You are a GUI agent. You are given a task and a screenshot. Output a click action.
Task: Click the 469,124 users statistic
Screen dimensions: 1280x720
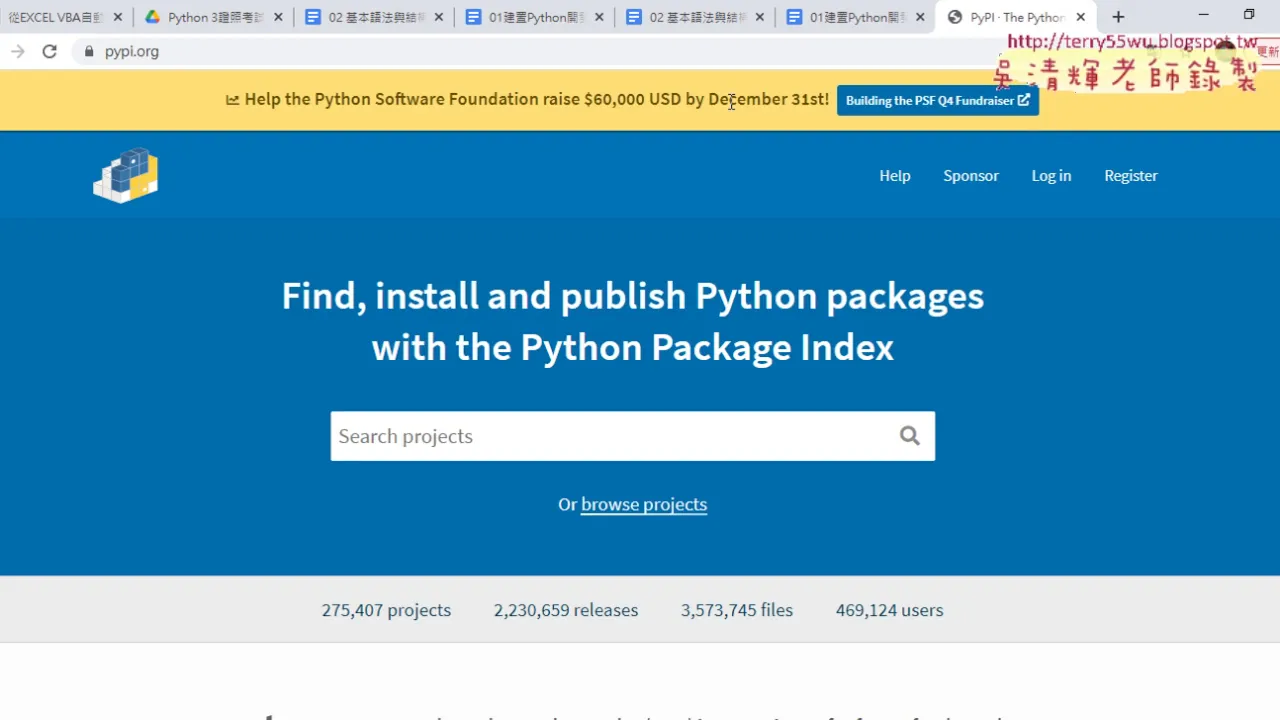[x=889, y=610]
